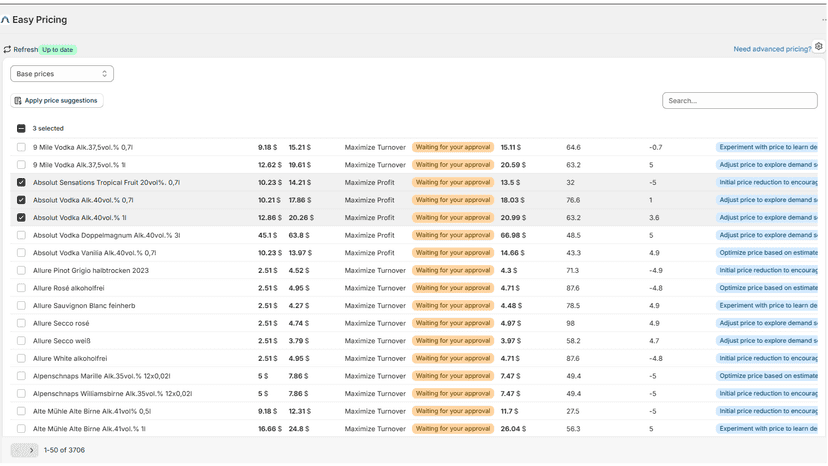
Task: Click the 3 selected label
Action: click(48, 128)
